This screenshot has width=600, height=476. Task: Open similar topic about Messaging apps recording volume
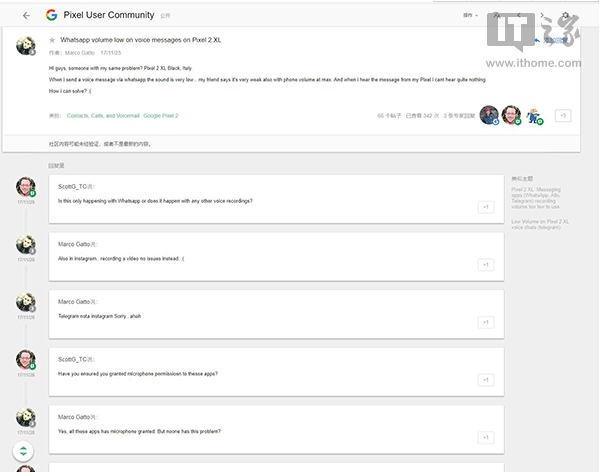[x=536, y=198]
